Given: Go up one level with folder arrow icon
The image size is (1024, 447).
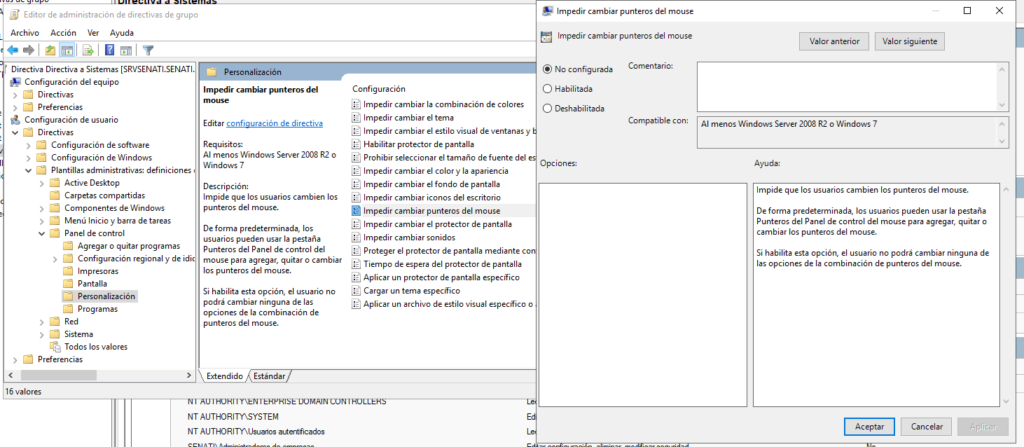Looking at the screenshot, I should point(50,50).
